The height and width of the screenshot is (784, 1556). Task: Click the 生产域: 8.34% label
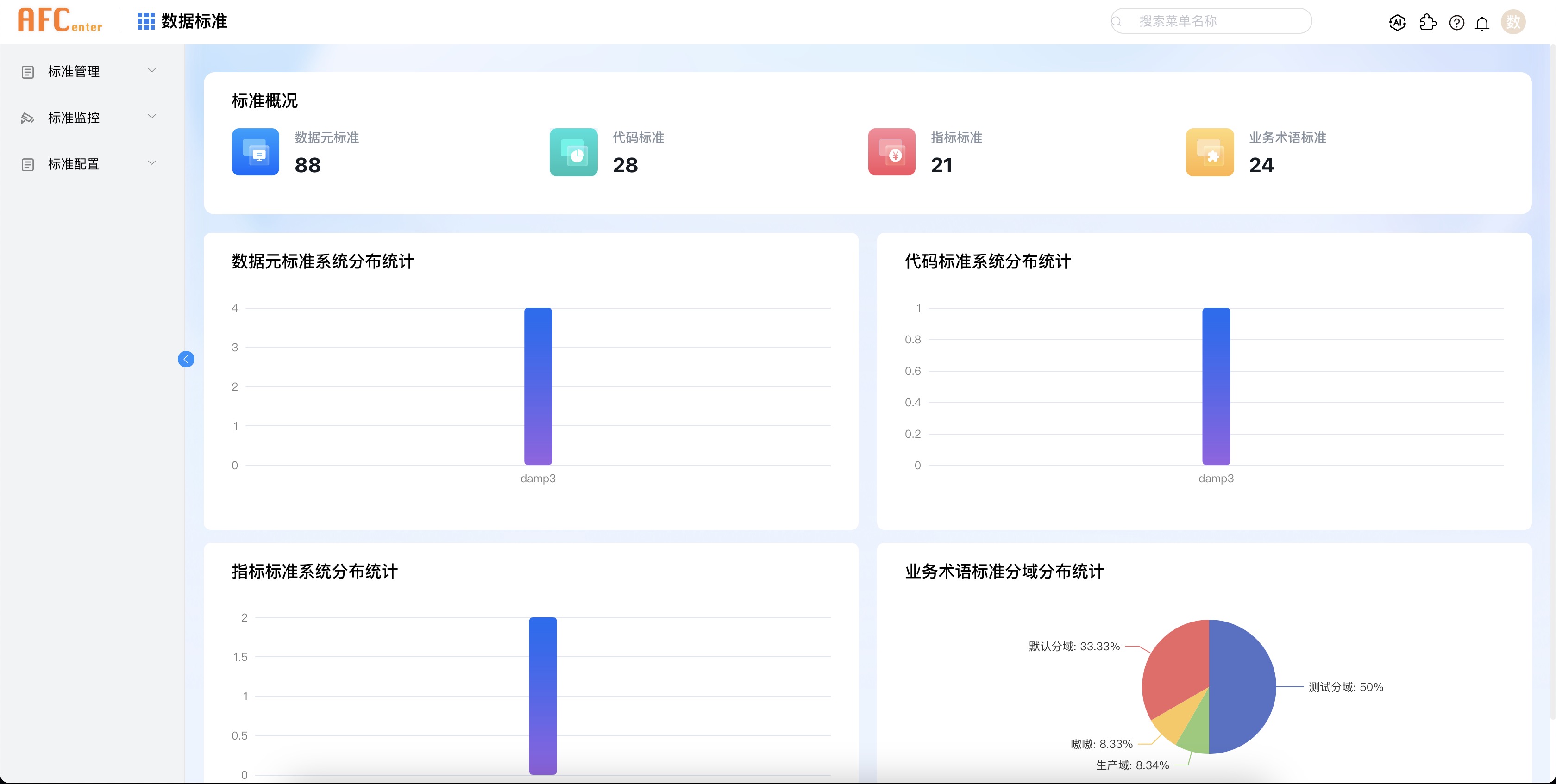1133,765
